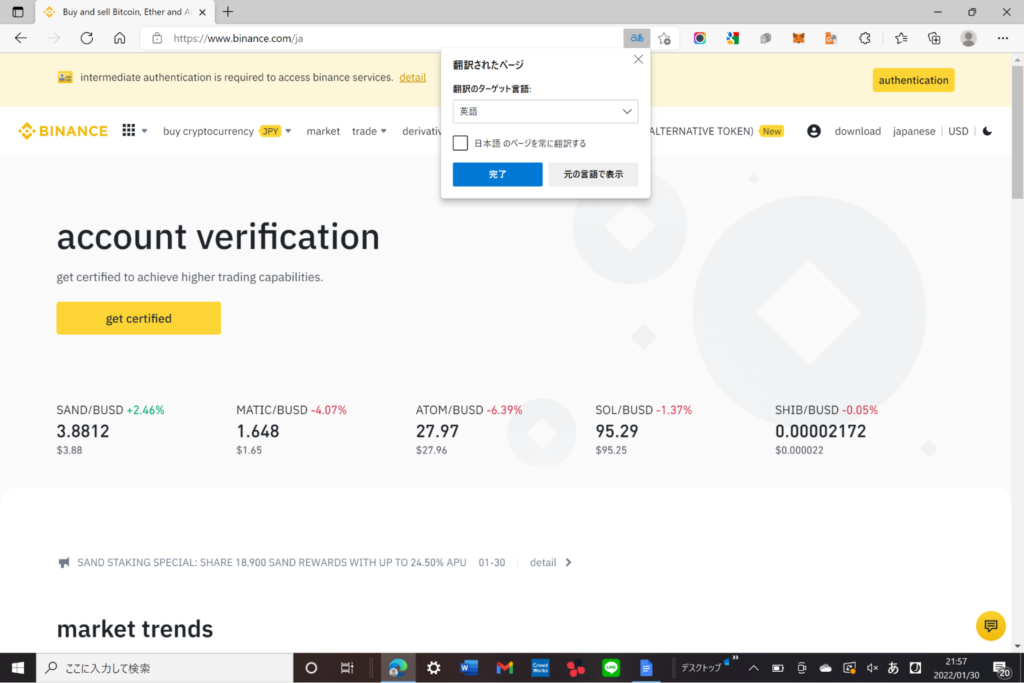Open LINE app from taskbar
1024x683 pixels.
pos(611,668)
